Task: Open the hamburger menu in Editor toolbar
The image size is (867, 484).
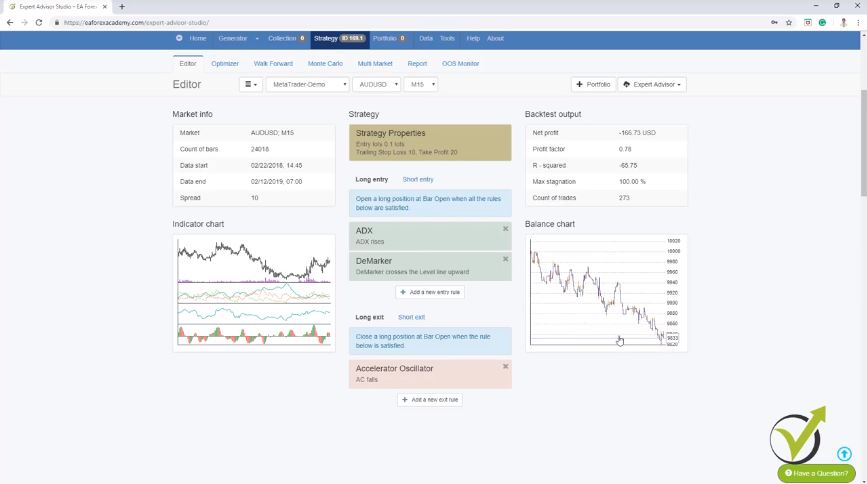Action: (250, 85)
